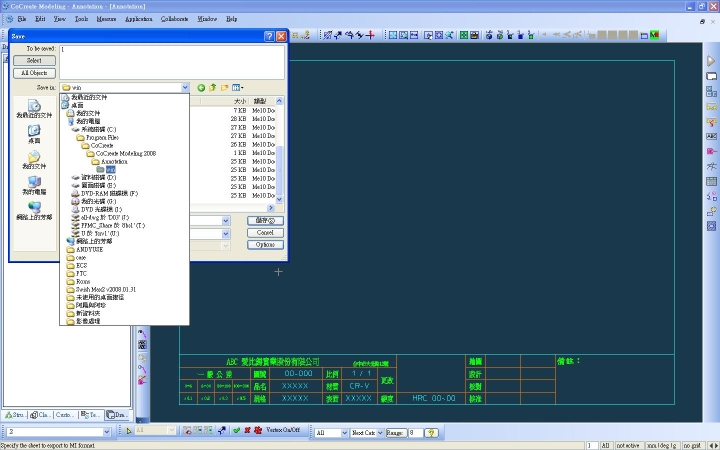Open the Measure menu

(x=106, y=19)
